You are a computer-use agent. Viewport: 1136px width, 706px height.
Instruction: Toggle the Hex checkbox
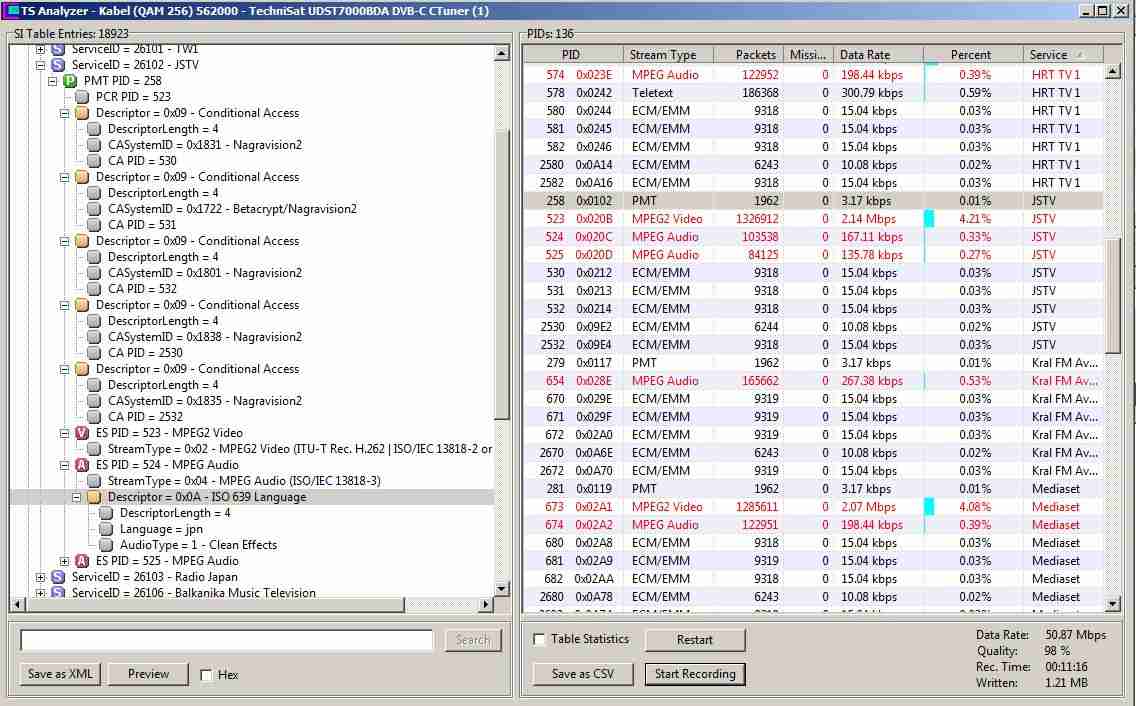point(206,675)
